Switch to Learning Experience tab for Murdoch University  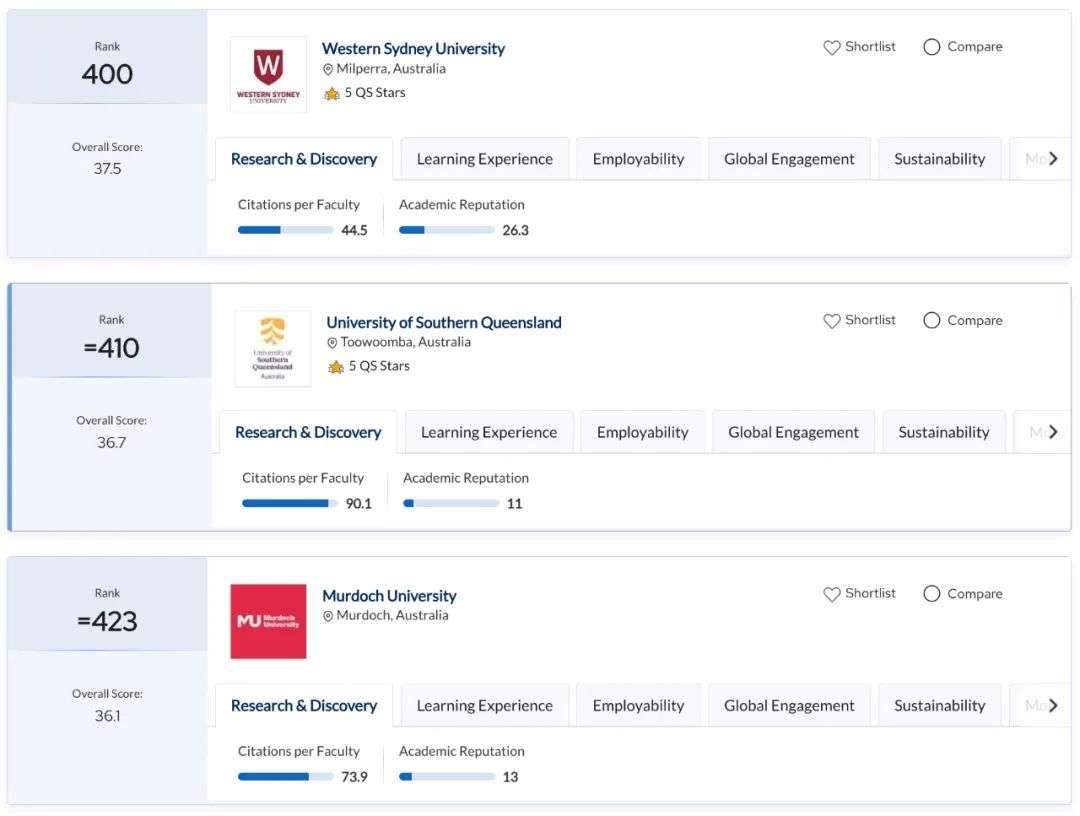[485, 706]
